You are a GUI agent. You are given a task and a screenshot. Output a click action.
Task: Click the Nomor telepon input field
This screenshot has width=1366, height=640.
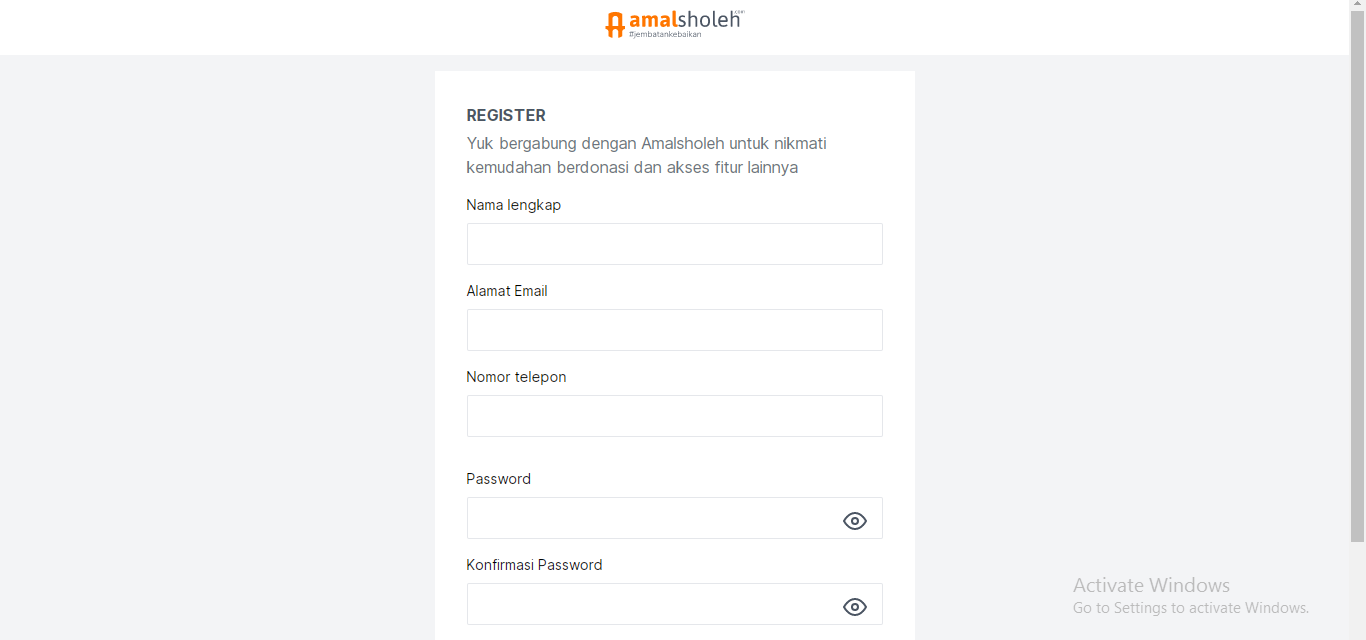coord(674,416)
